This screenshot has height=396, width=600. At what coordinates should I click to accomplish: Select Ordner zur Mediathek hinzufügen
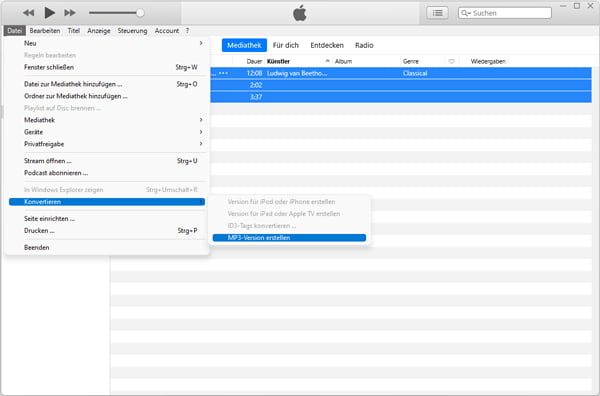click(x=107, y=96)
